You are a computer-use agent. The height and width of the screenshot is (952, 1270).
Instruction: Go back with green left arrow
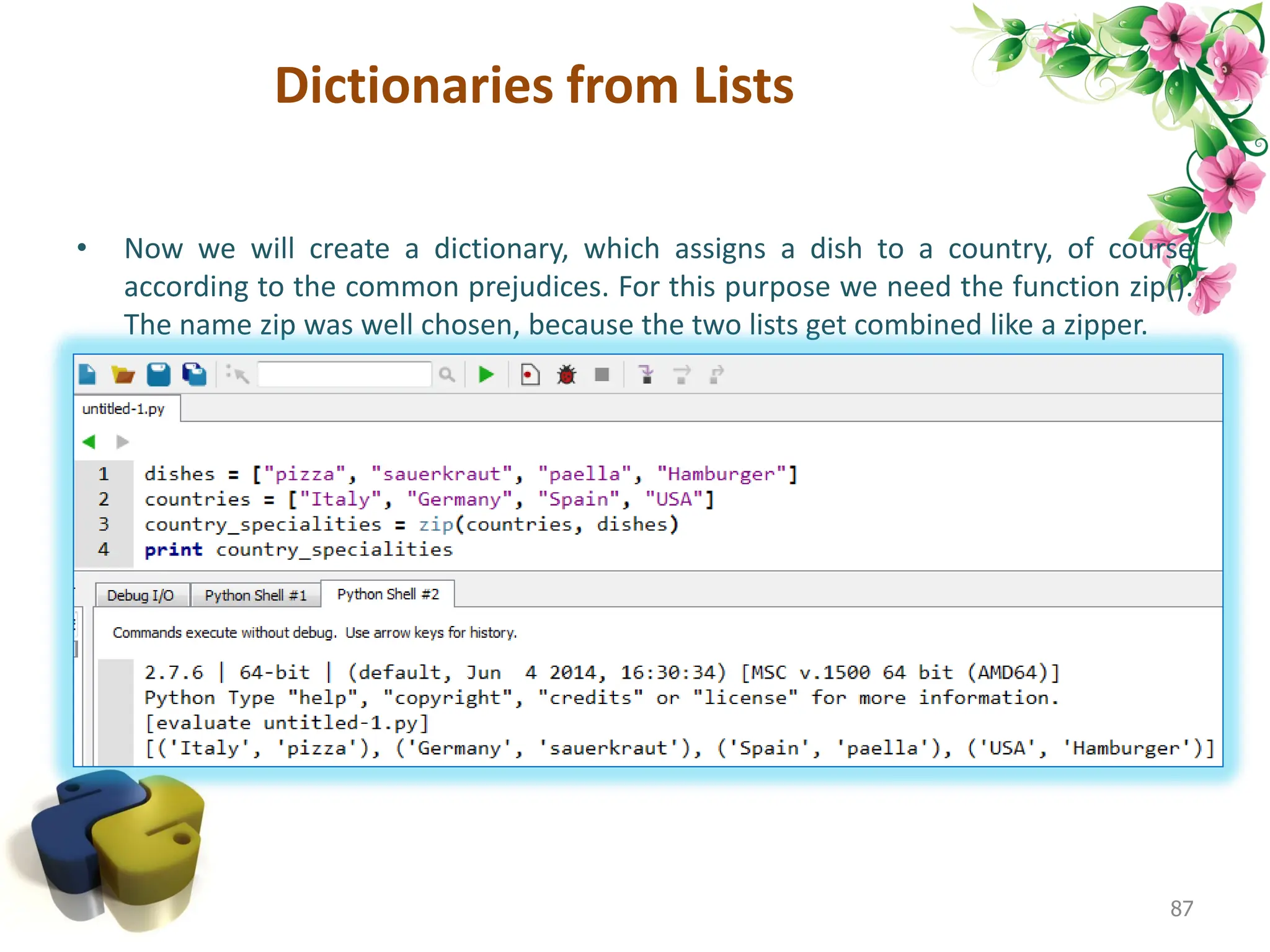pyautogui.click(x=89, y=442)
